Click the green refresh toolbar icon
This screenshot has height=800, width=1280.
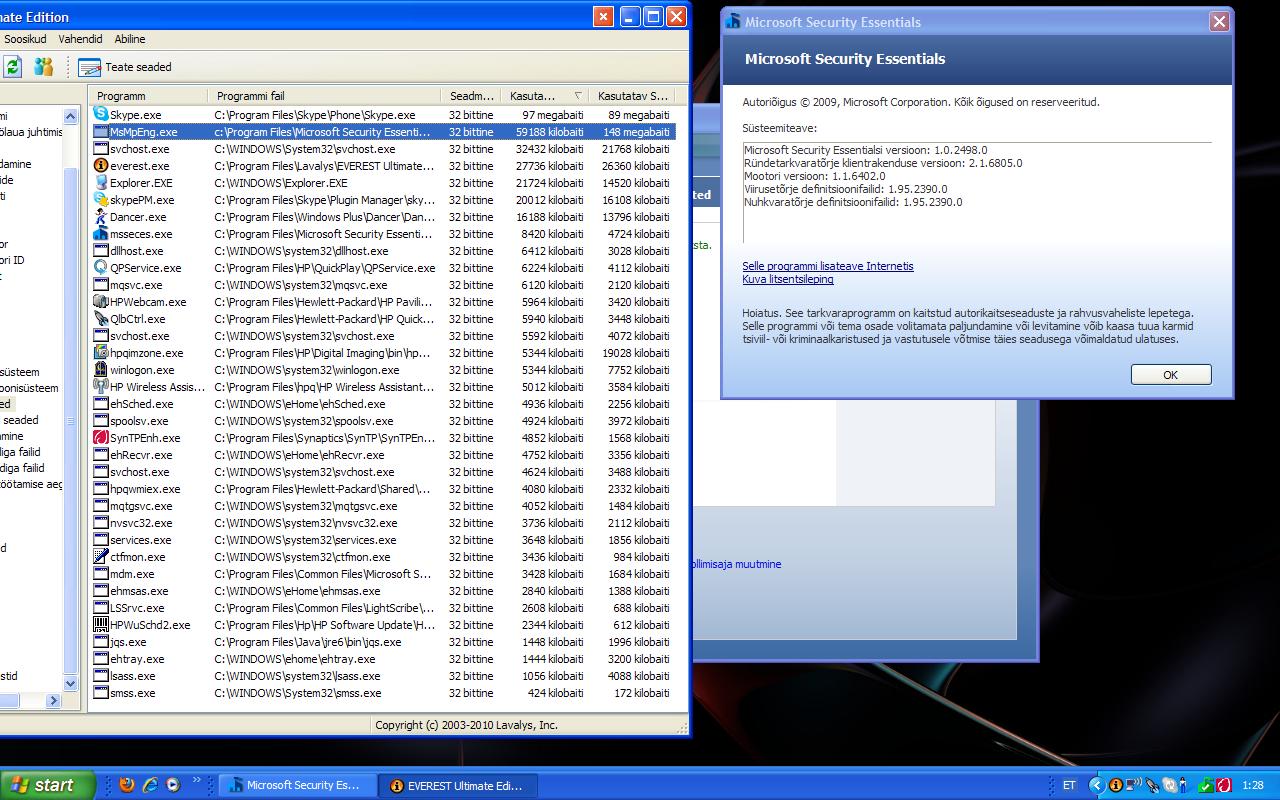pyautogui.click(x=12, y=67)
